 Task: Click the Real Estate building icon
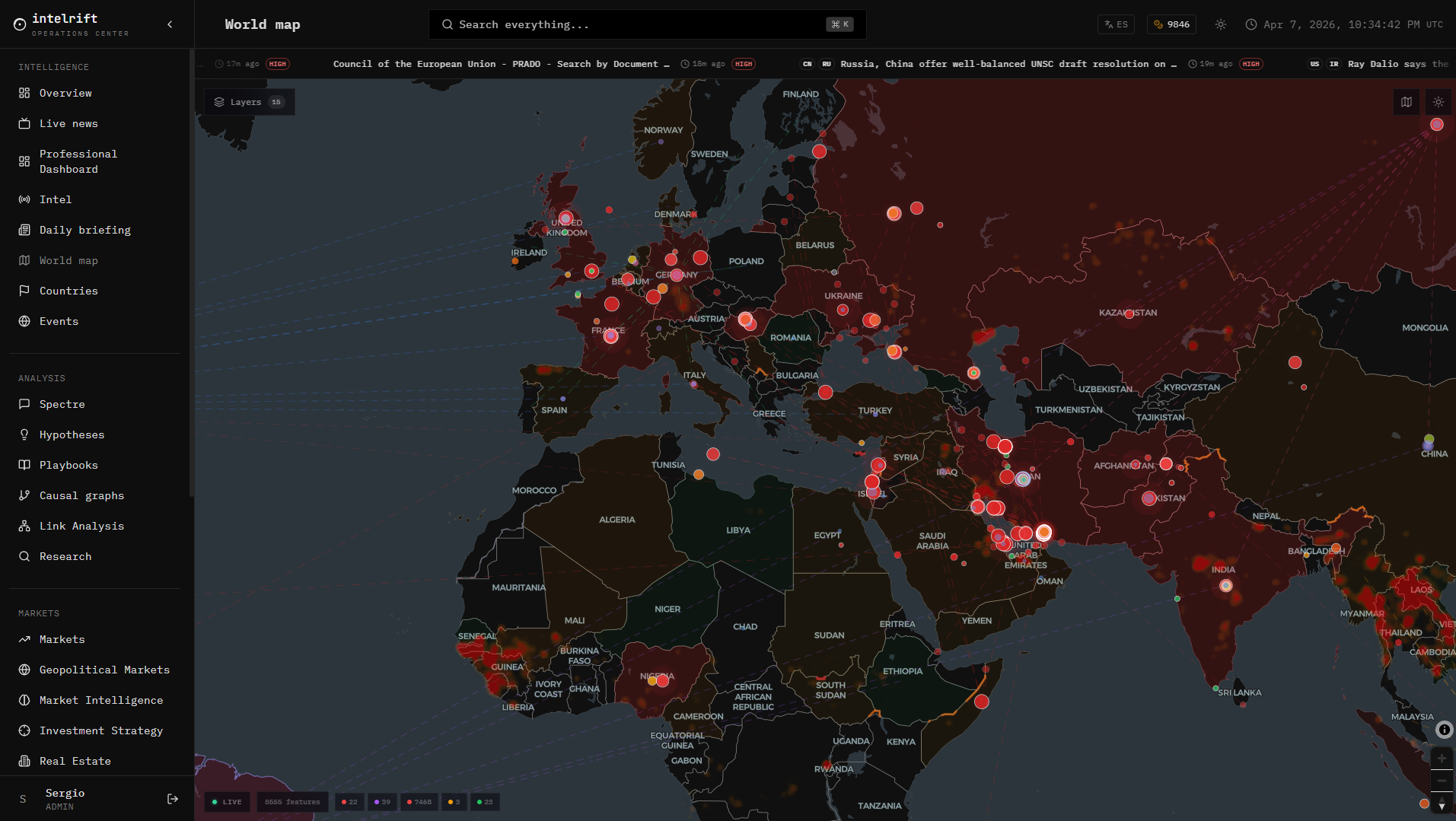click(24, 761)
